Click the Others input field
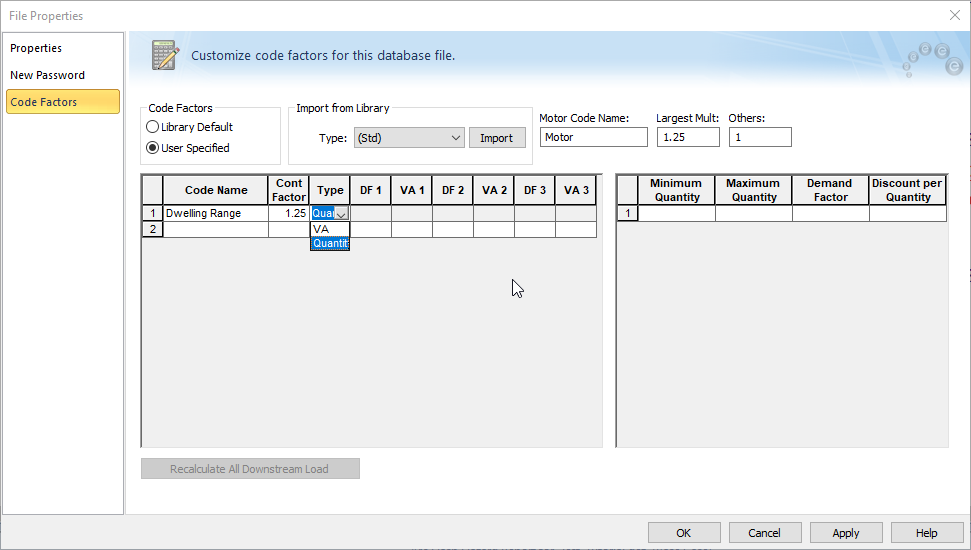Viewport: 971px width, 550px height. tap(759, 137)
